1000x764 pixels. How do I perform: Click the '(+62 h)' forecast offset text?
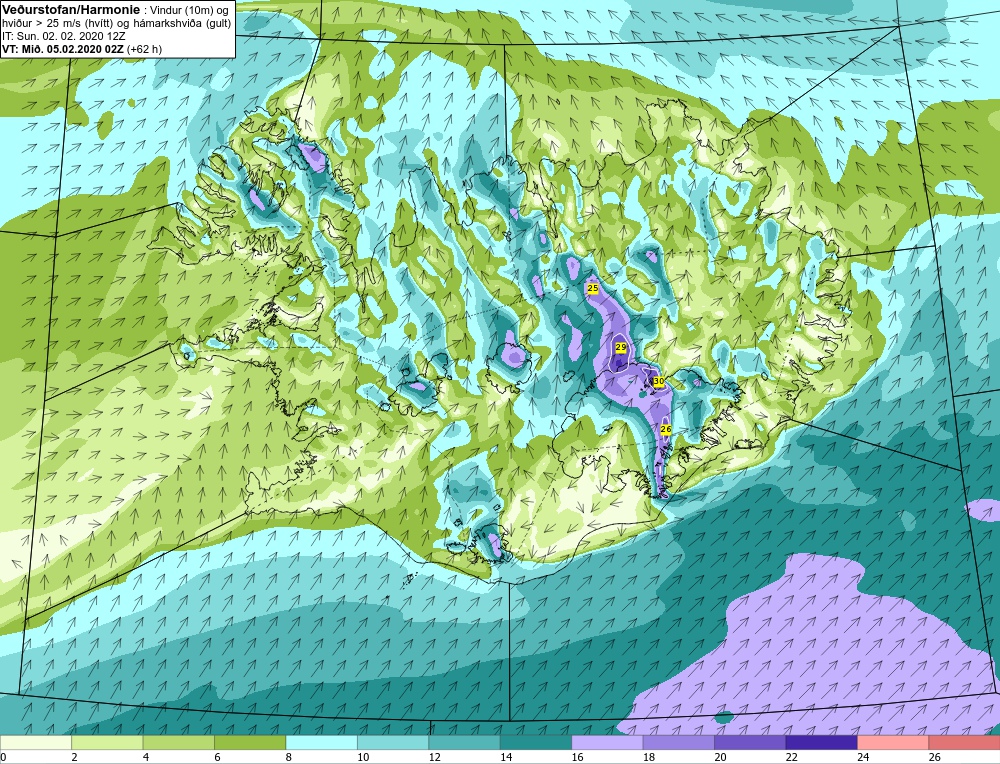pyautogui.click(x=145, y=49)
